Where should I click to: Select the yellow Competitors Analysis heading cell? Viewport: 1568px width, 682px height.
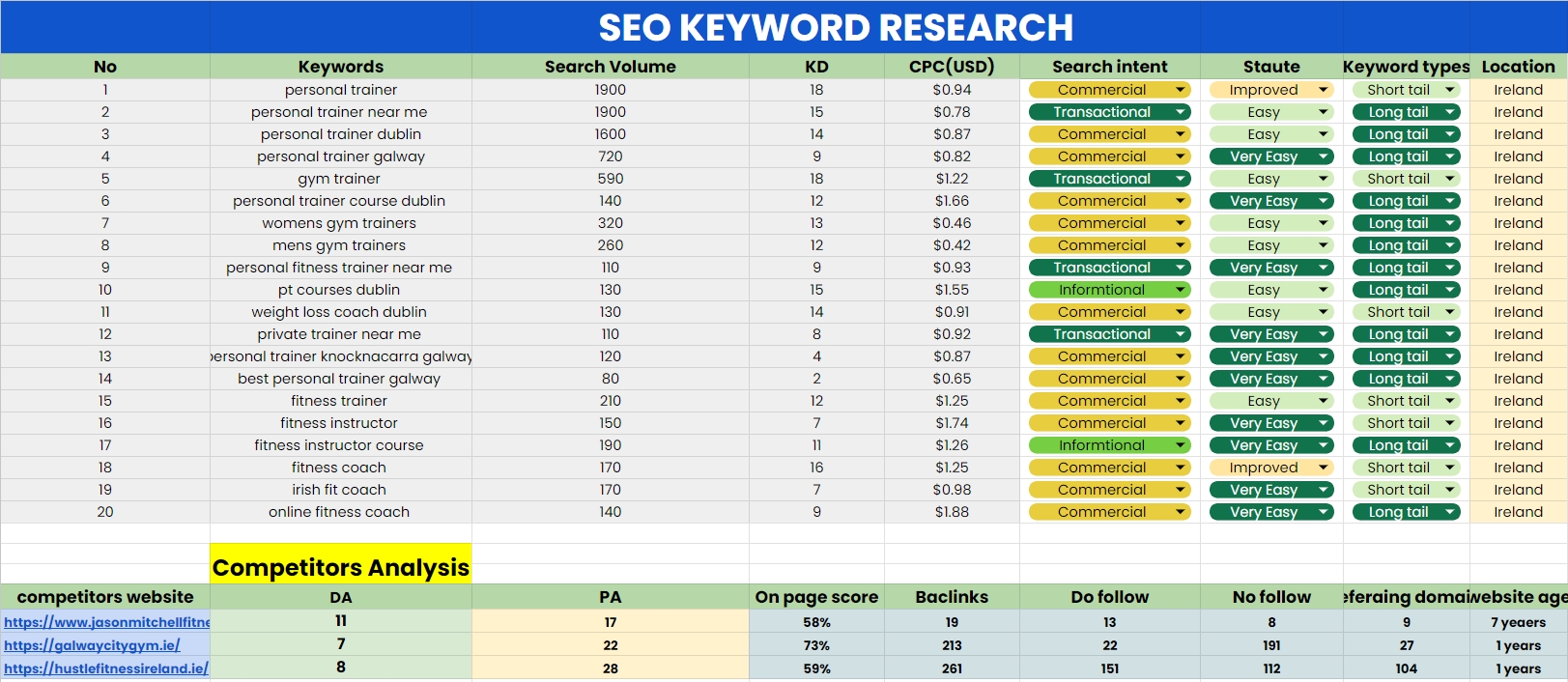tap(340, 567)
